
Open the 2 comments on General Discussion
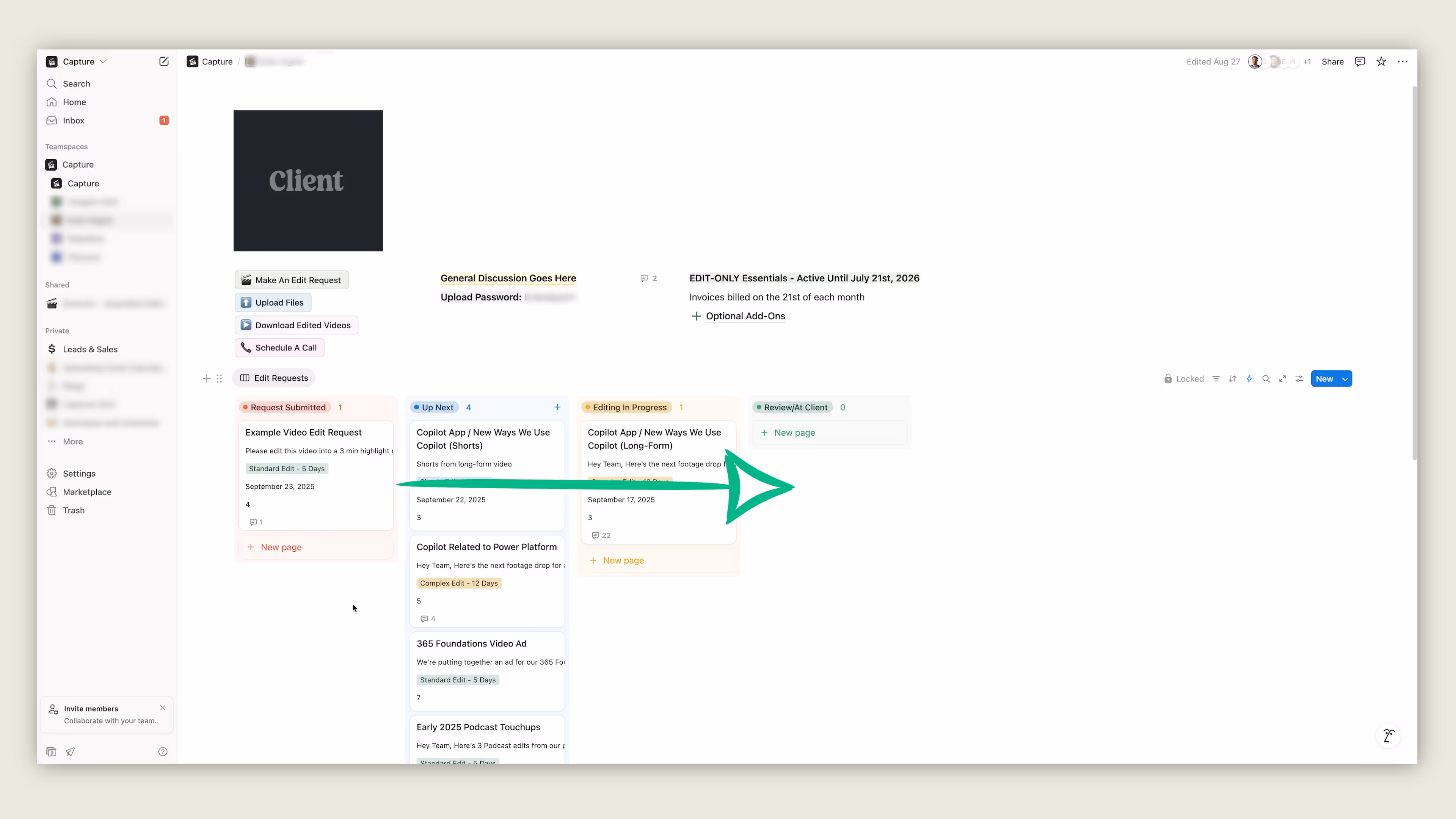[648, 278]
